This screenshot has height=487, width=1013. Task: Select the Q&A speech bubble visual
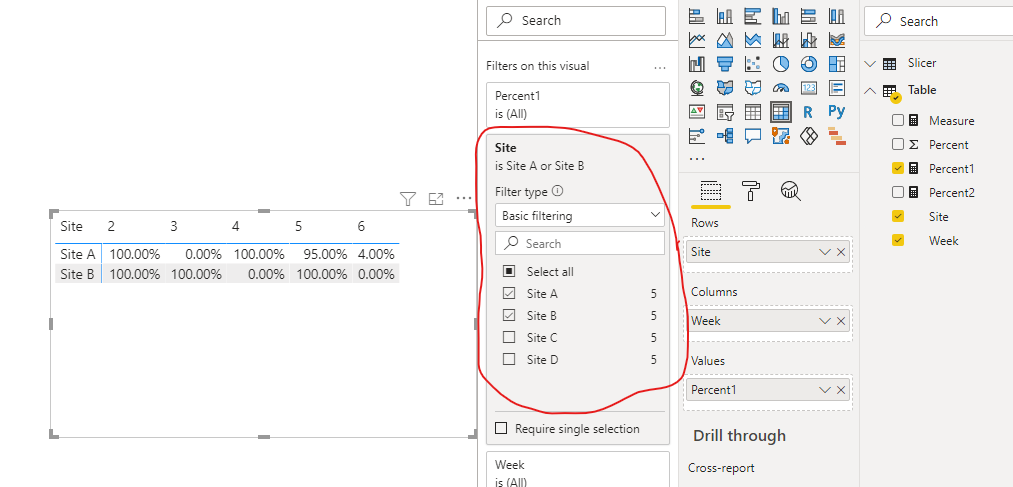coord(753,136)
